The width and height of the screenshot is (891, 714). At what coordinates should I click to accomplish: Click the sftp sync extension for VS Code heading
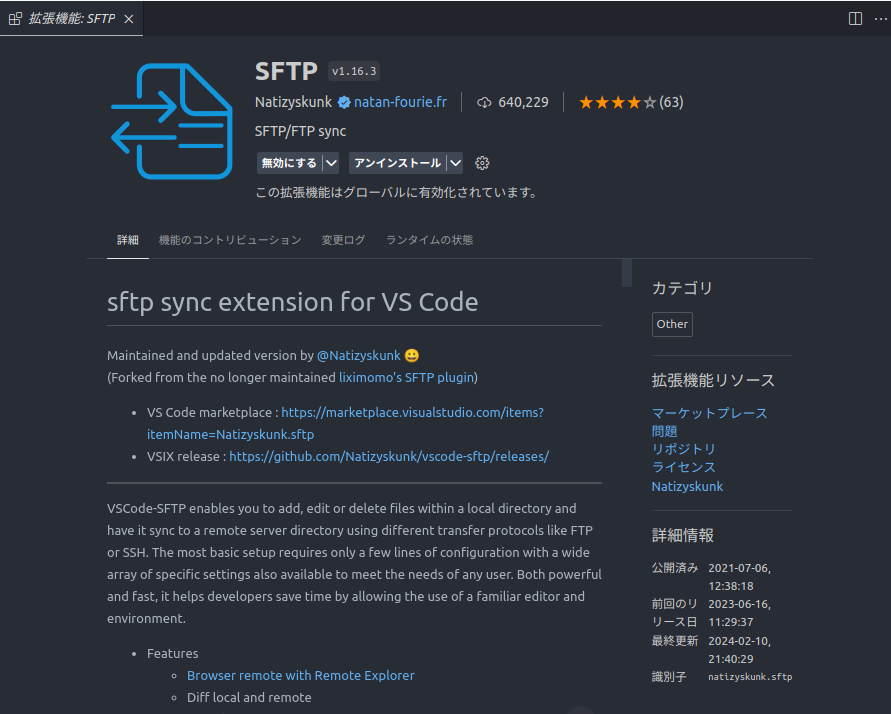(x=293, y=302)
